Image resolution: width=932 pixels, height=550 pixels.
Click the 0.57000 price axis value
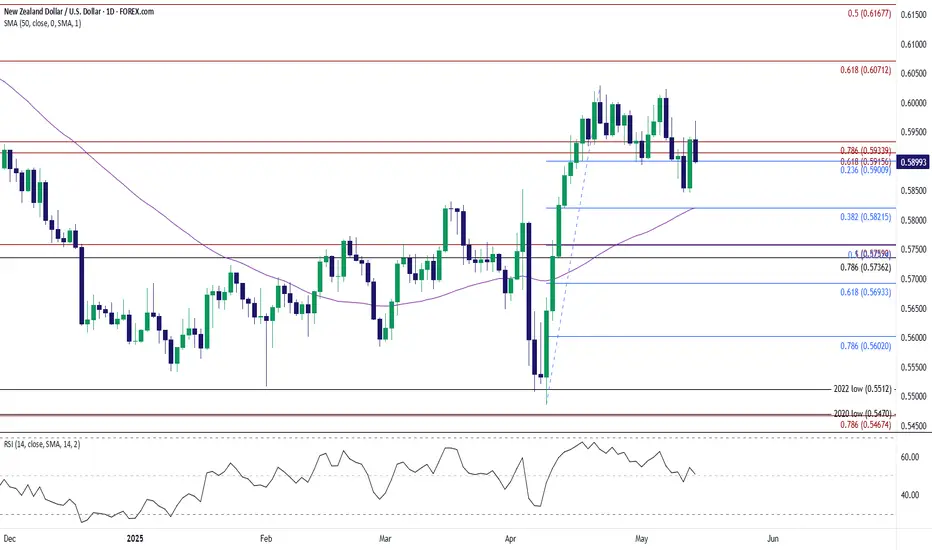pos(914,279)
